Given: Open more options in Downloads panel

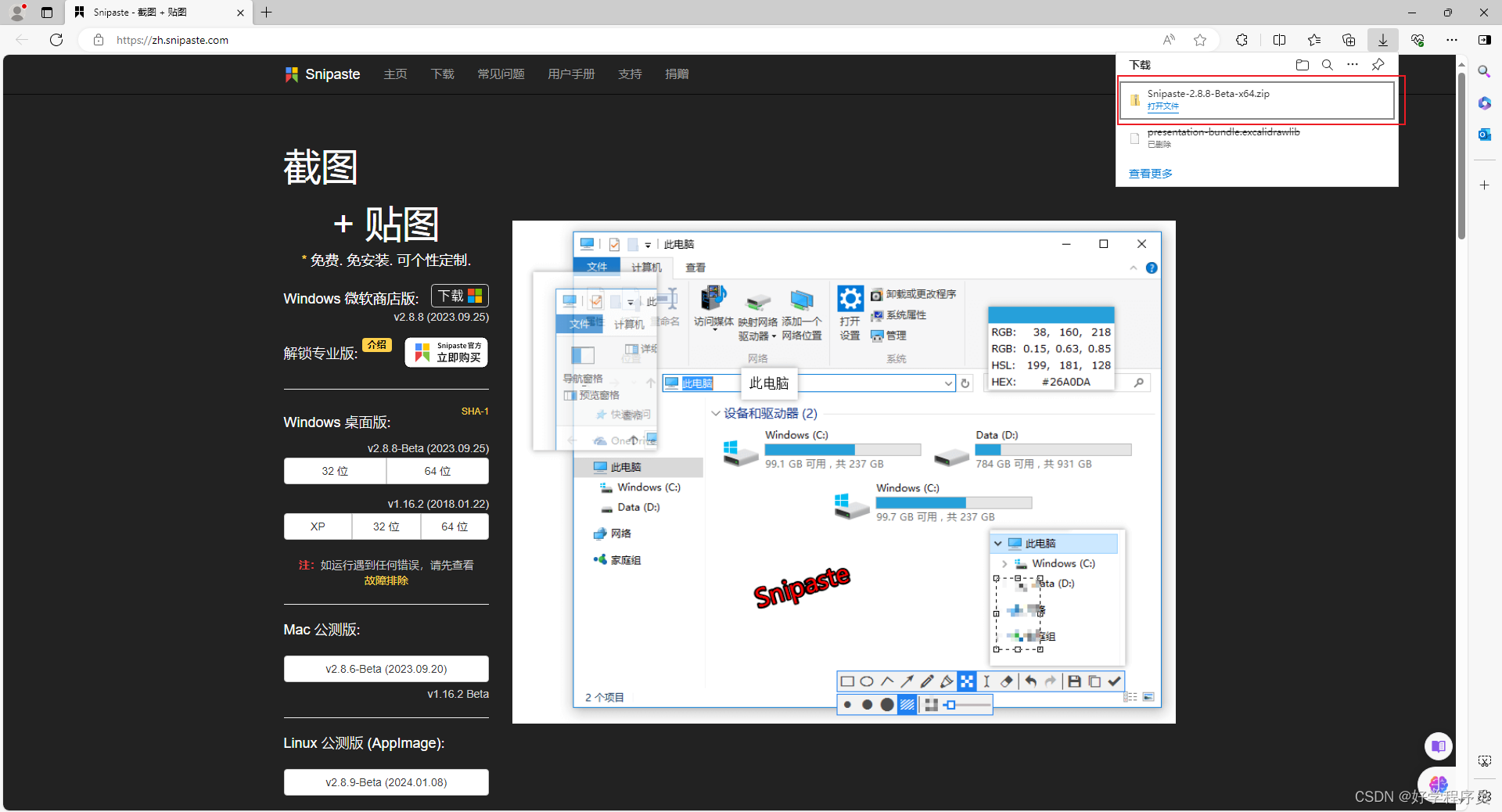Looking at the screenshot, I should (1353, 65).
